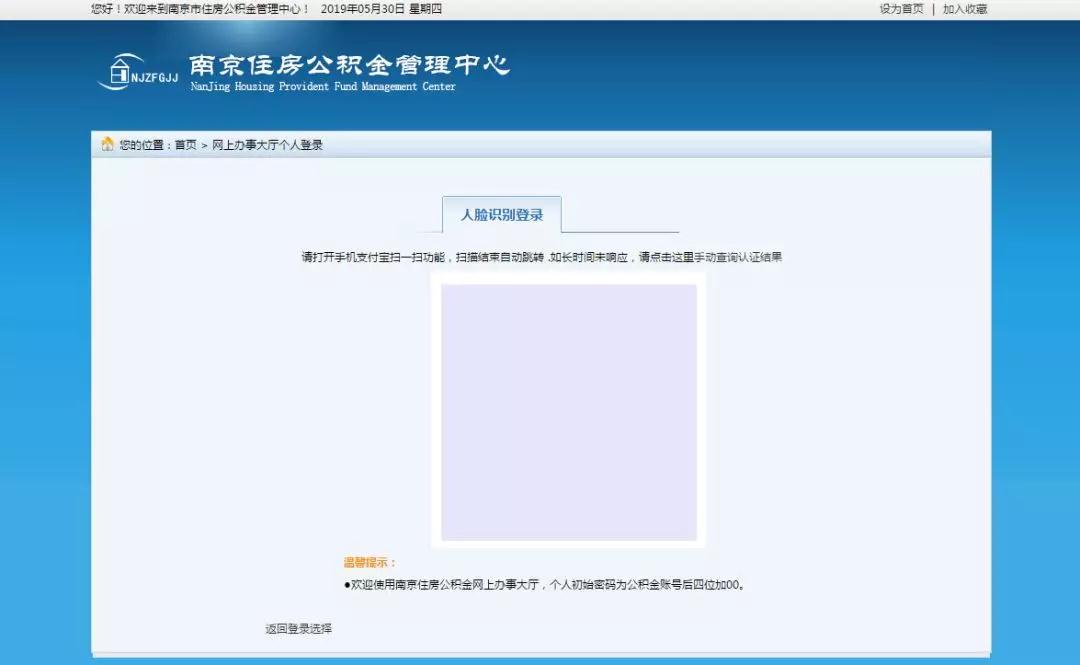
Task: Go to 首页 in the breadcrumb
Action: (185, 145)
